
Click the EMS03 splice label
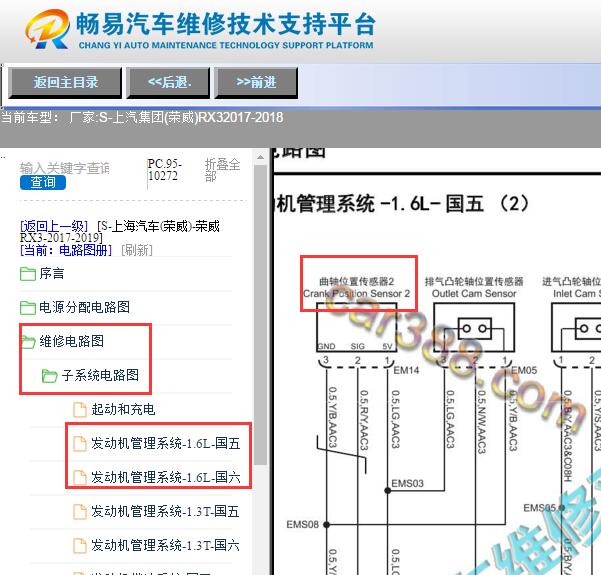407,483
